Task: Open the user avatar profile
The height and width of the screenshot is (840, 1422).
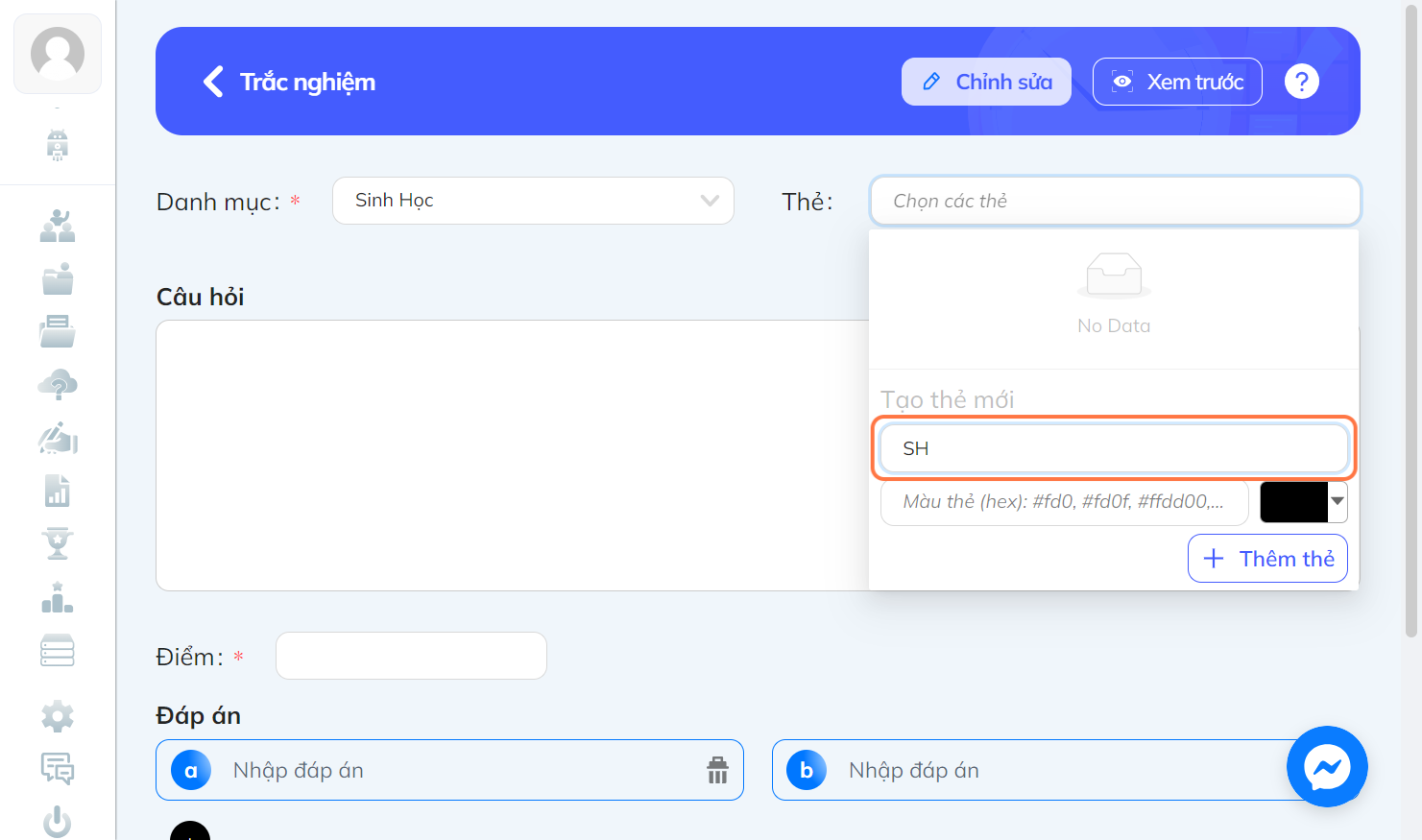Action: point(58,54)
